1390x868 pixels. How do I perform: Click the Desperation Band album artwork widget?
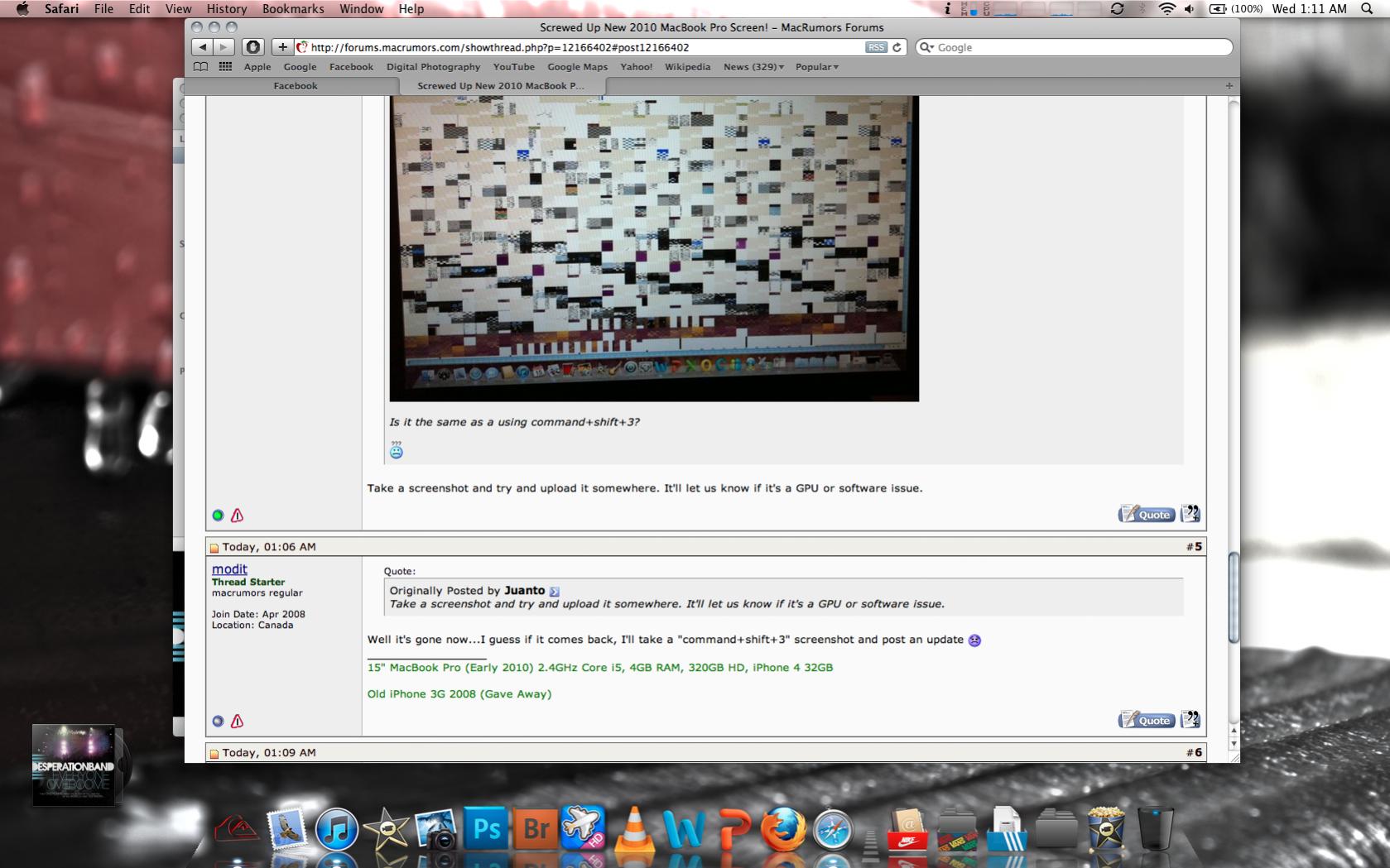coord(74,765)
